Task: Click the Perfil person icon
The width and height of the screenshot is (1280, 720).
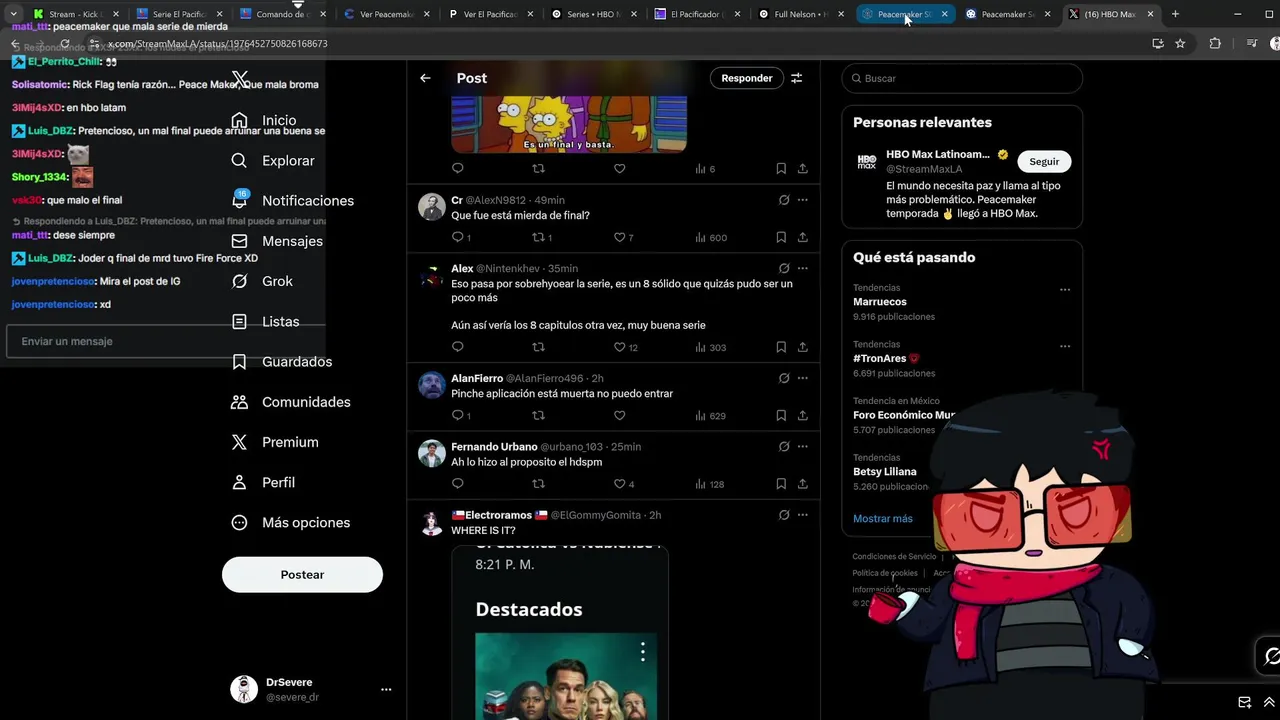Action: point(239,482)
